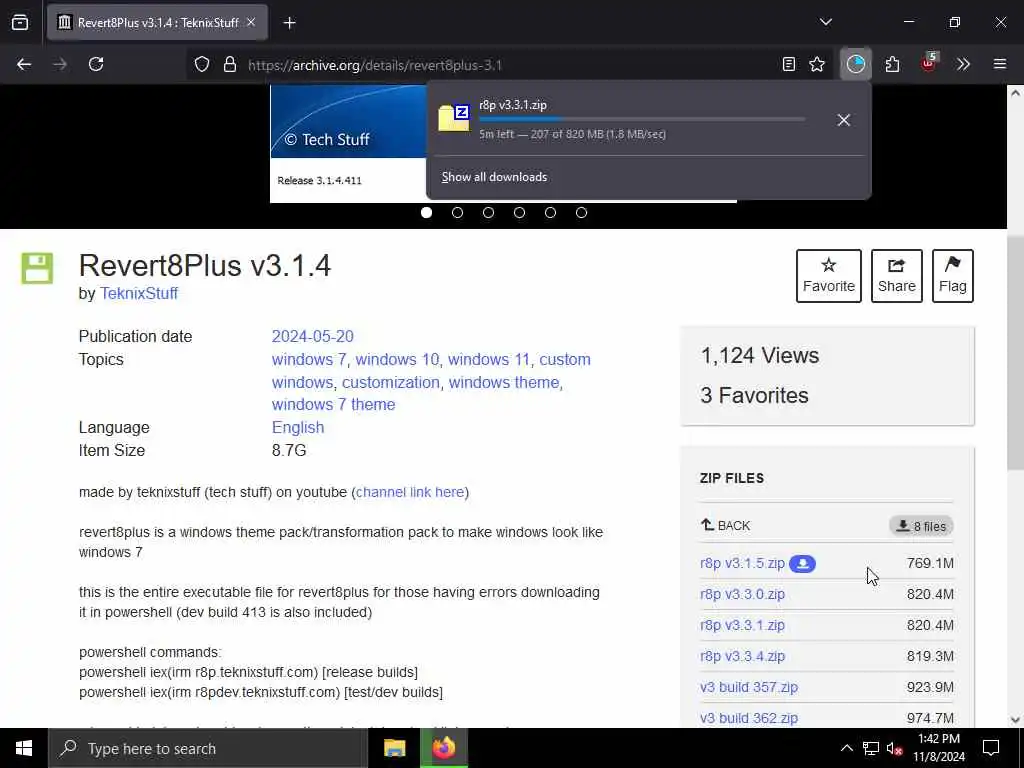1024x768 pixels.
Task: Download v3 build 362.zip
Action: tap(748, 718)
